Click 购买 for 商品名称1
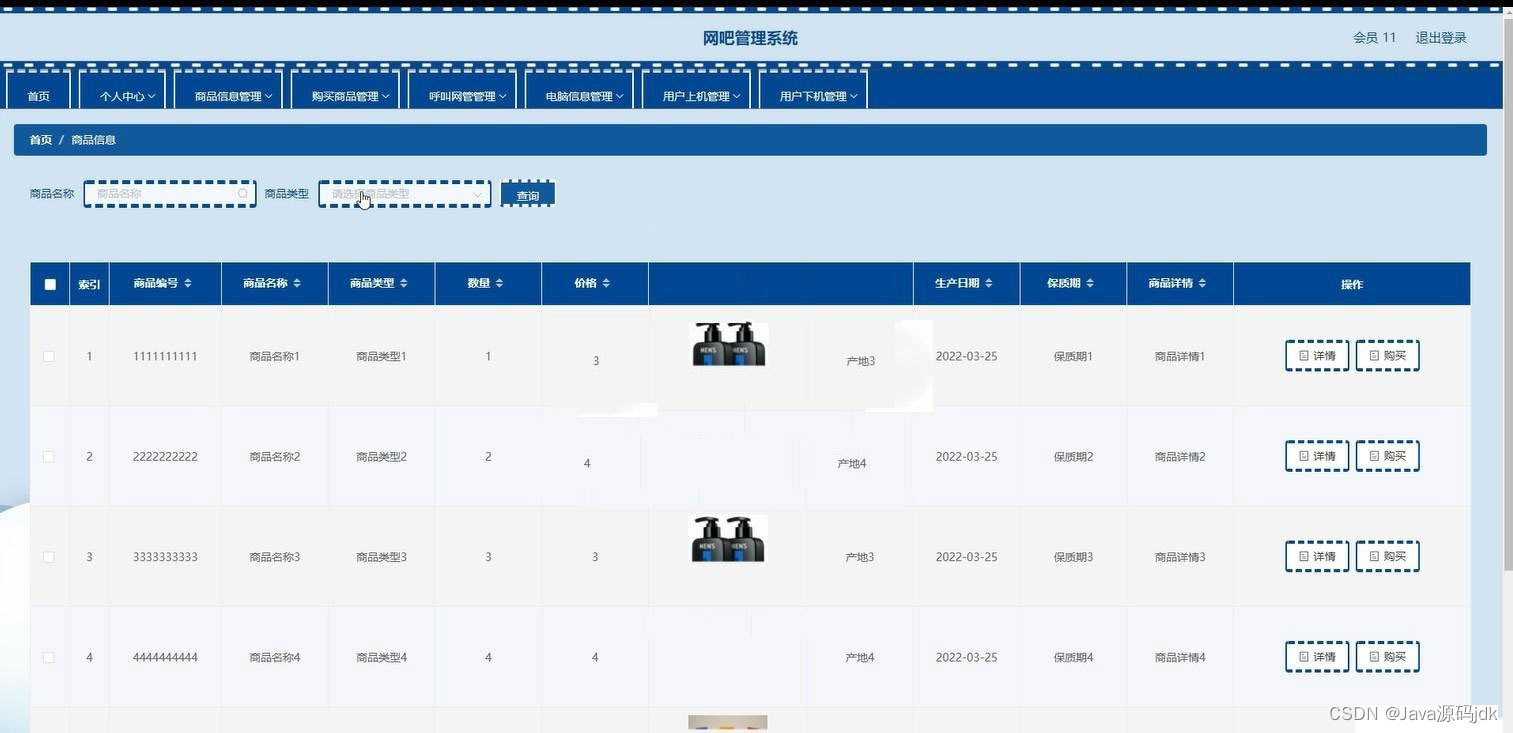Viewport: 1513px width, 733px height. [1387, 356]
